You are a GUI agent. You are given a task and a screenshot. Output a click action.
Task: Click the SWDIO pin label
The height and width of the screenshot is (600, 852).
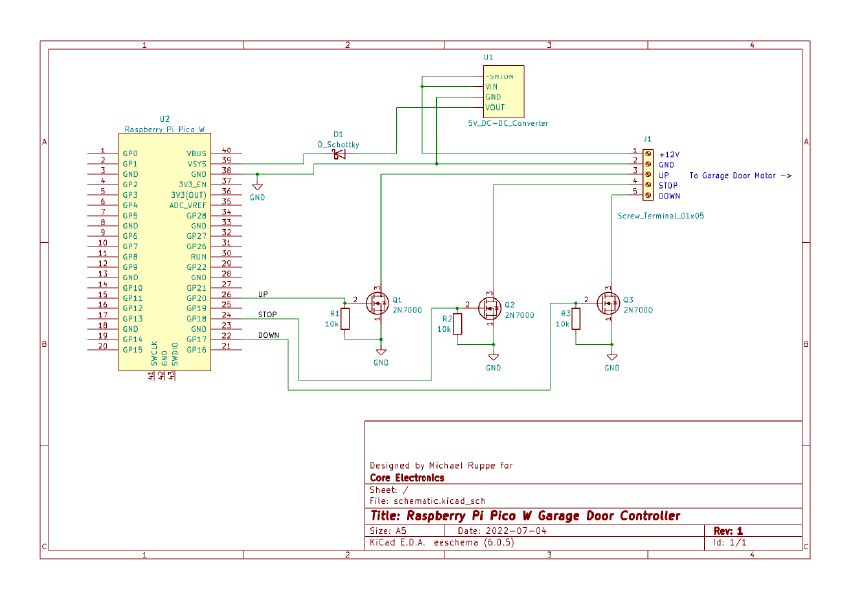tap(174, 354)
